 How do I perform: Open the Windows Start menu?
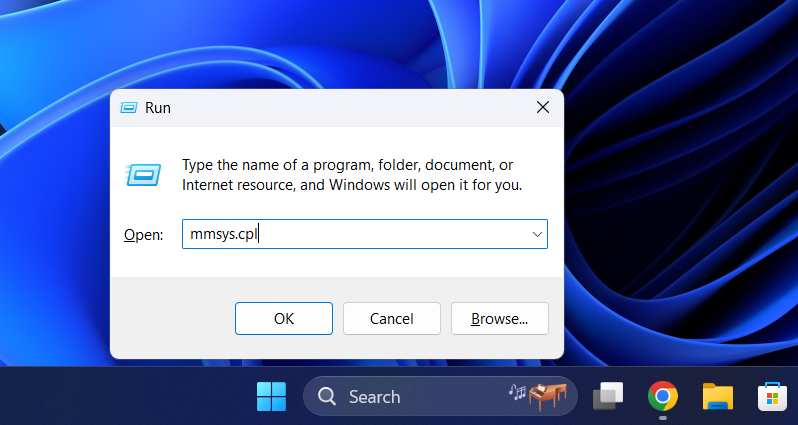click(271, 397)
